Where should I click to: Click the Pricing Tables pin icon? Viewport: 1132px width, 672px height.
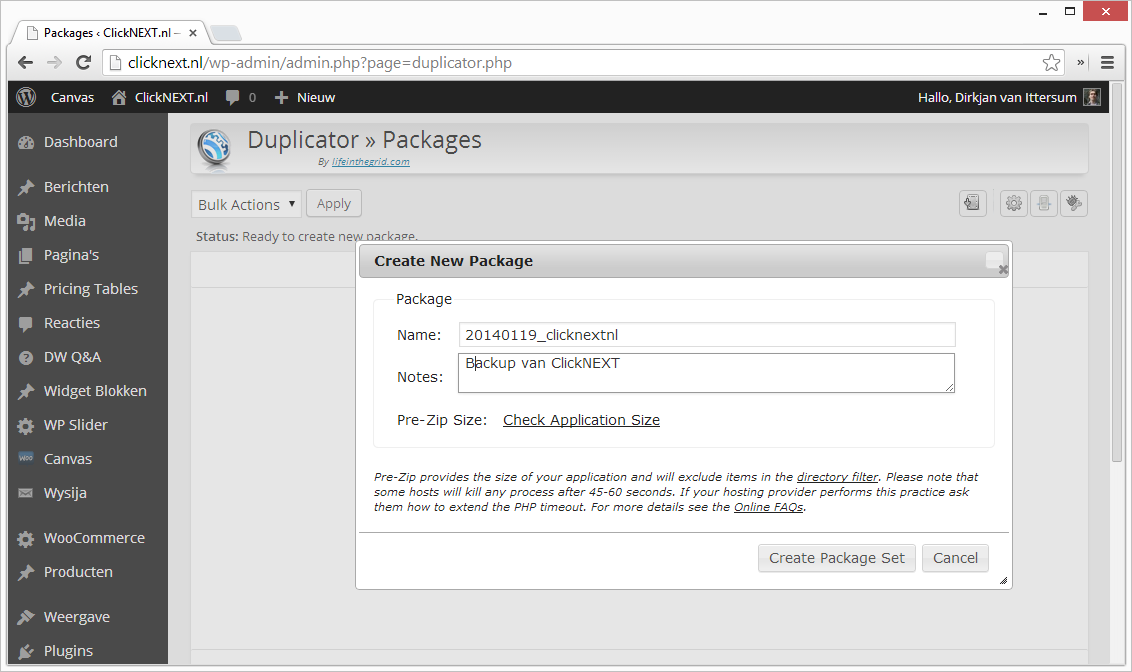pyautogui.click(x=26, y=289)
